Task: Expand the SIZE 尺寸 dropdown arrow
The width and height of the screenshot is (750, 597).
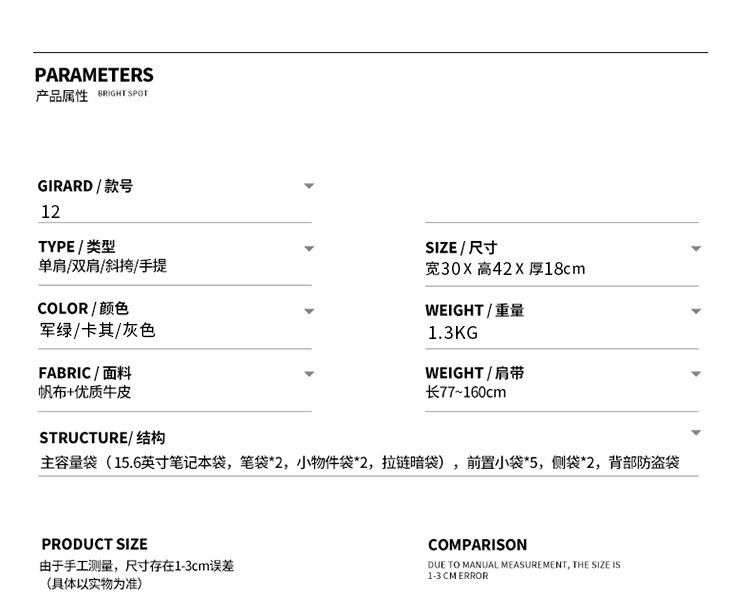Action: pos(696,248)
